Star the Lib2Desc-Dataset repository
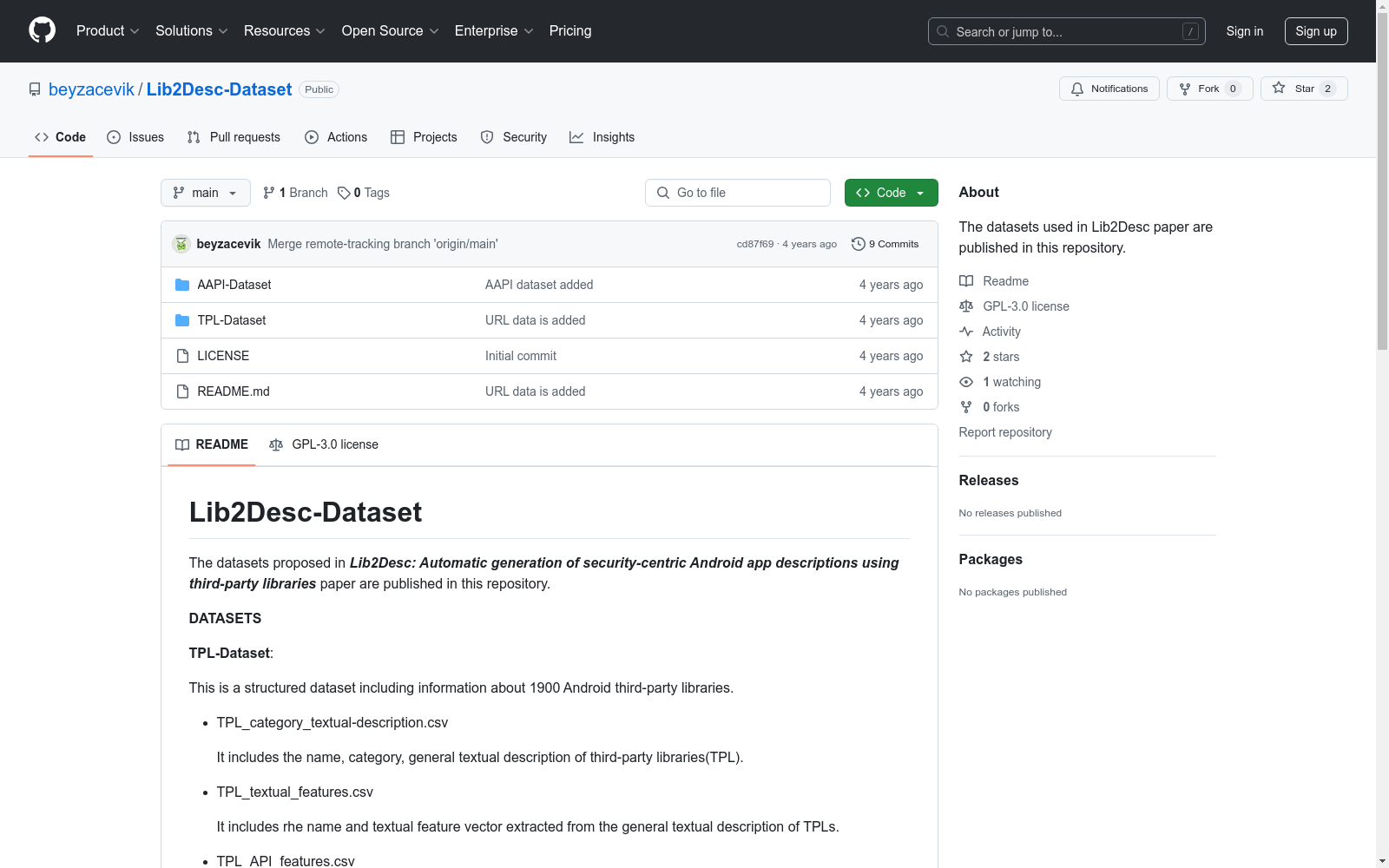This screenshot has height=868, width=1389. point(1304,89)
